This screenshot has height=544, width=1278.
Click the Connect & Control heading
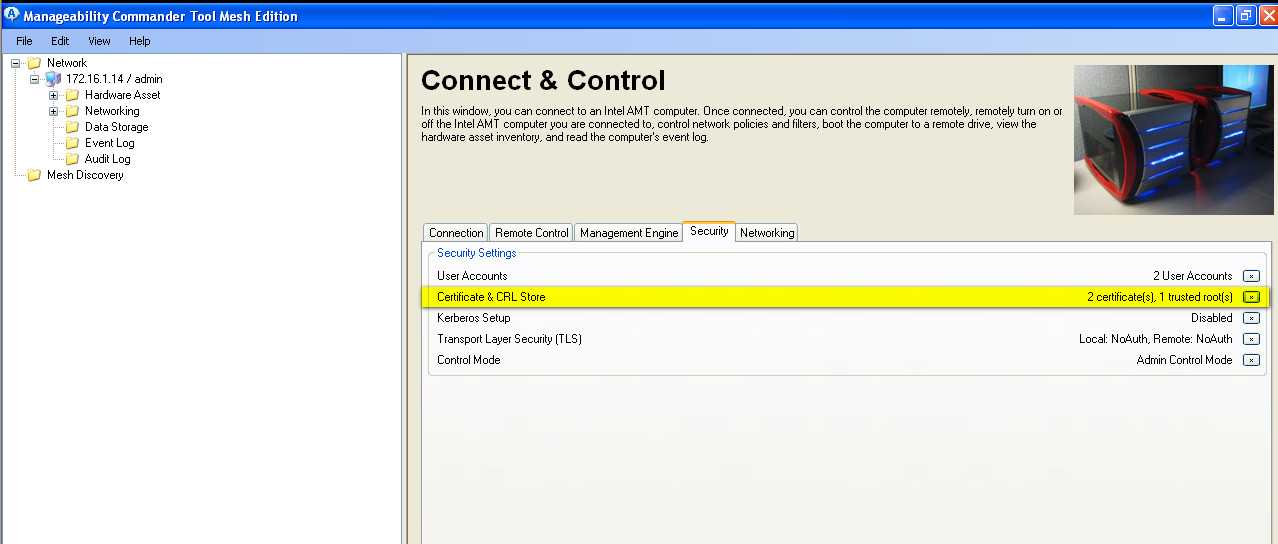coord(543,81)
